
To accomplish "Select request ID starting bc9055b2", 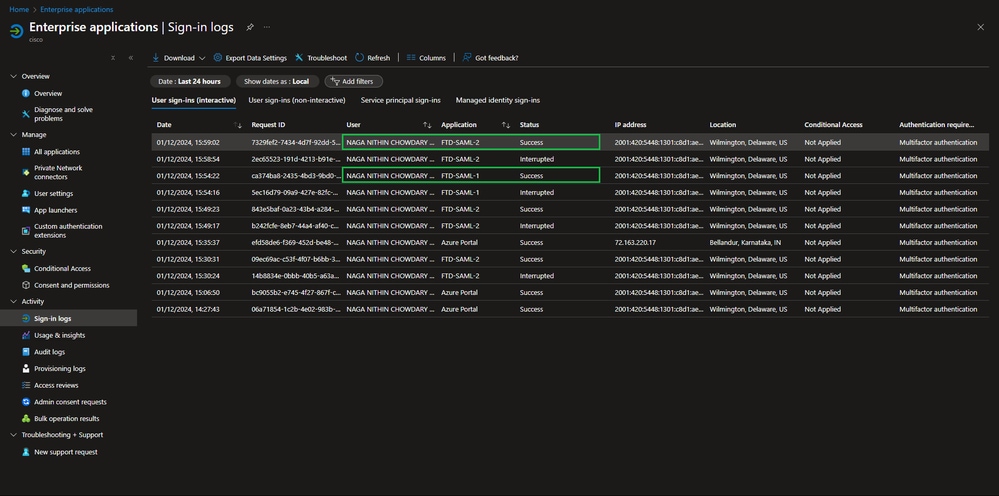I will pyautogui.click(x=296, y=292).
